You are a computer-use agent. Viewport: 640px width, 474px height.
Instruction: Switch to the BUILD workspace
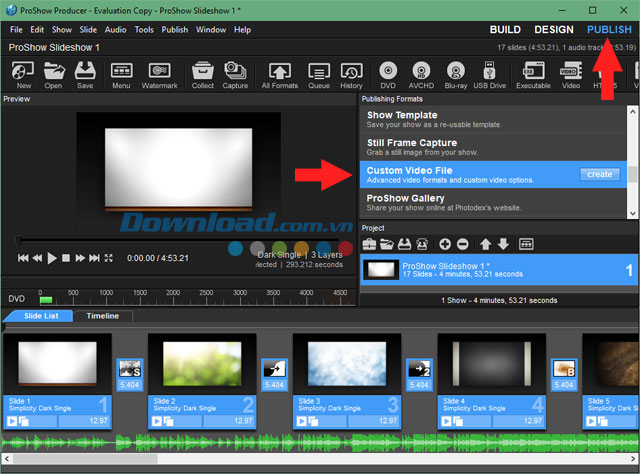(x=505, y=30)
